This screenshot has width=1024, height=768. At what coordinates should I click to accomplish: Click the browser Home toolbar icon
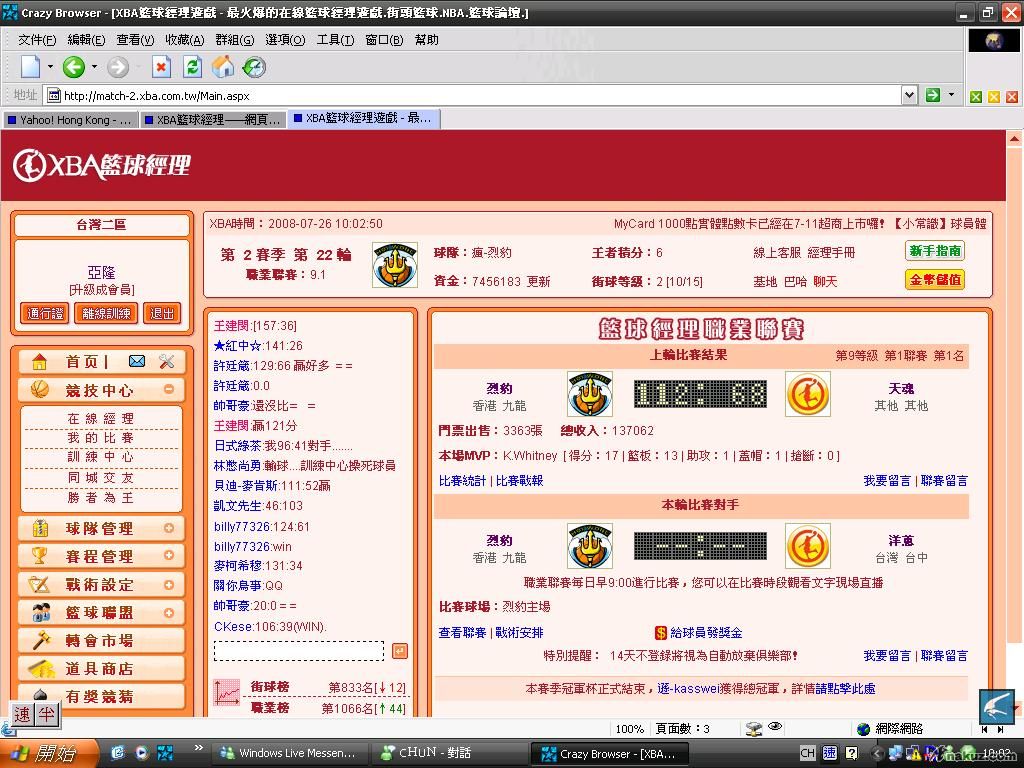pyautogui.click(x=223, y=67)
